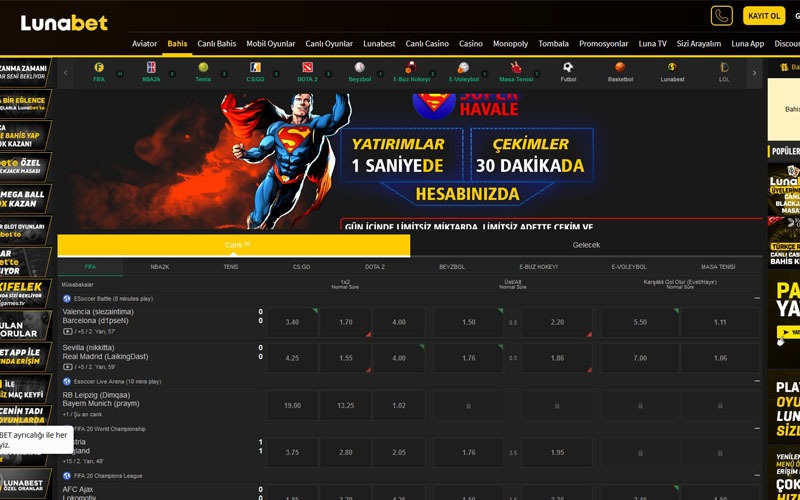The width and height of the screenshot is (800, 500).
Task: Open the Sizi Arayalım menu item
Action: [699, 44]
